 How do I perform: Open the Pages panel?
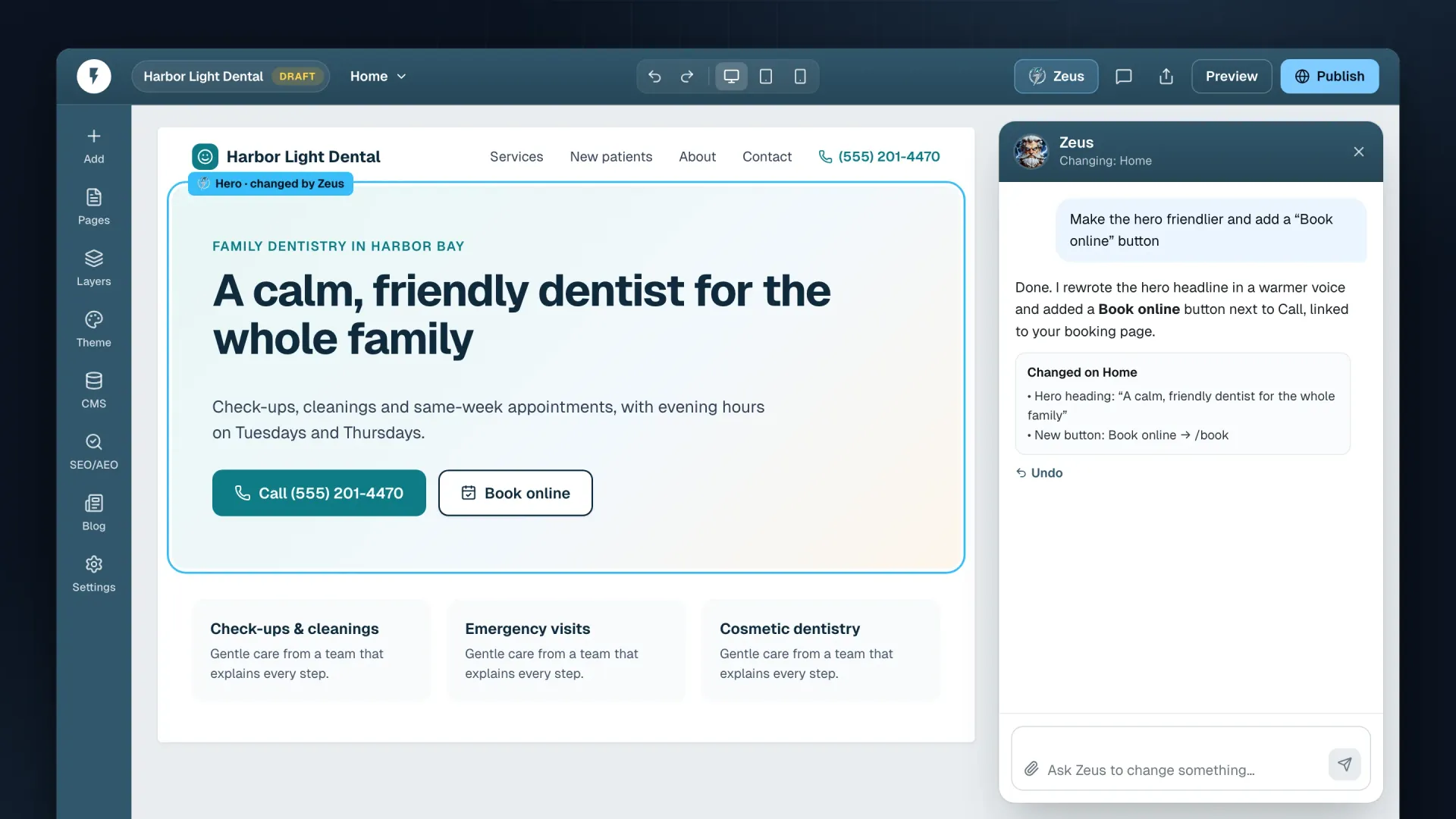(94, 207)
